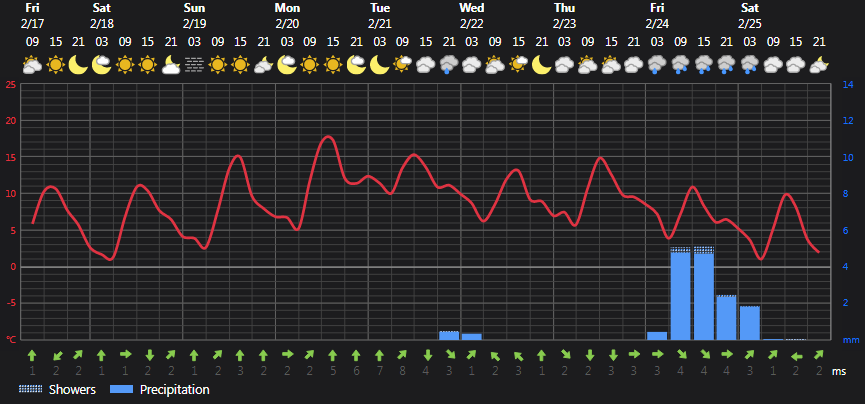Click the Thu 2/23 day header
The height and width of the screenshot is (404, 865).
564,16
